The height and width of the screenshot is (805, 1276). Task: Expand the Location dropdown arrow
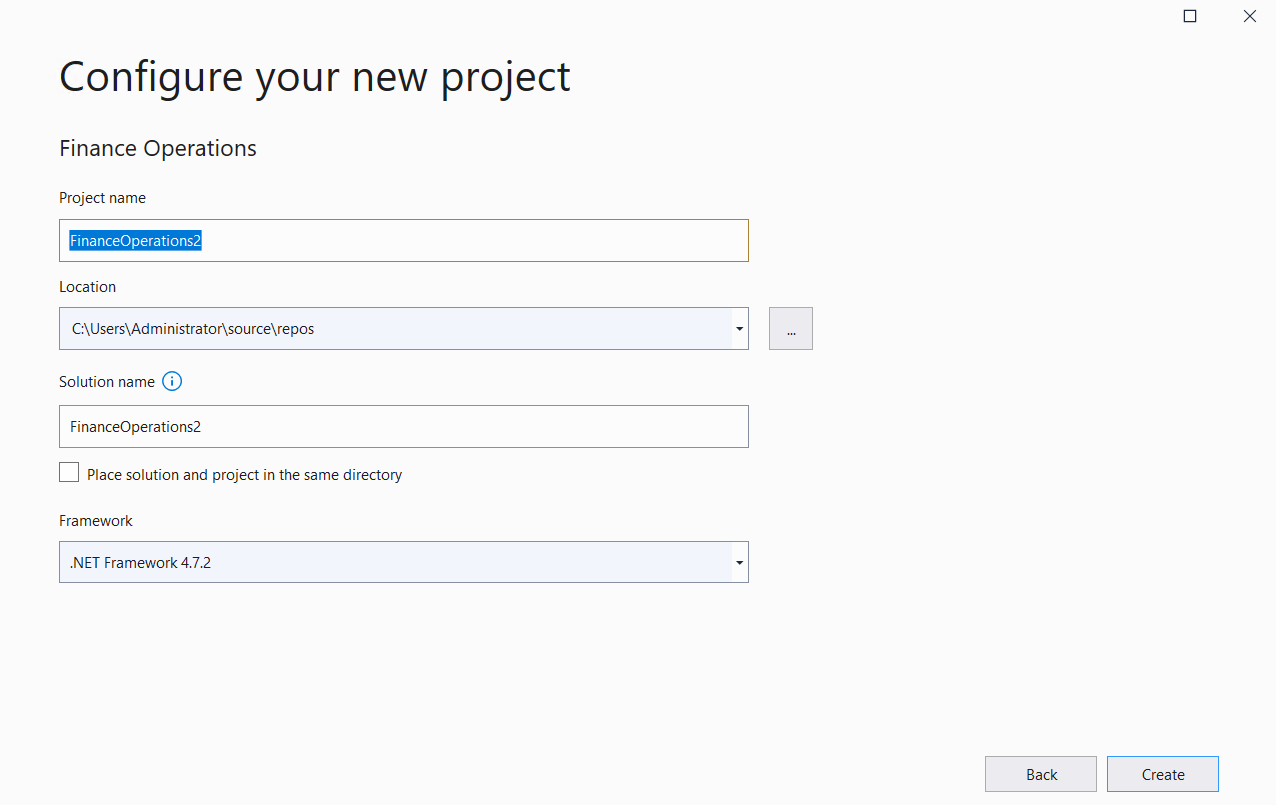pos(739,329)
